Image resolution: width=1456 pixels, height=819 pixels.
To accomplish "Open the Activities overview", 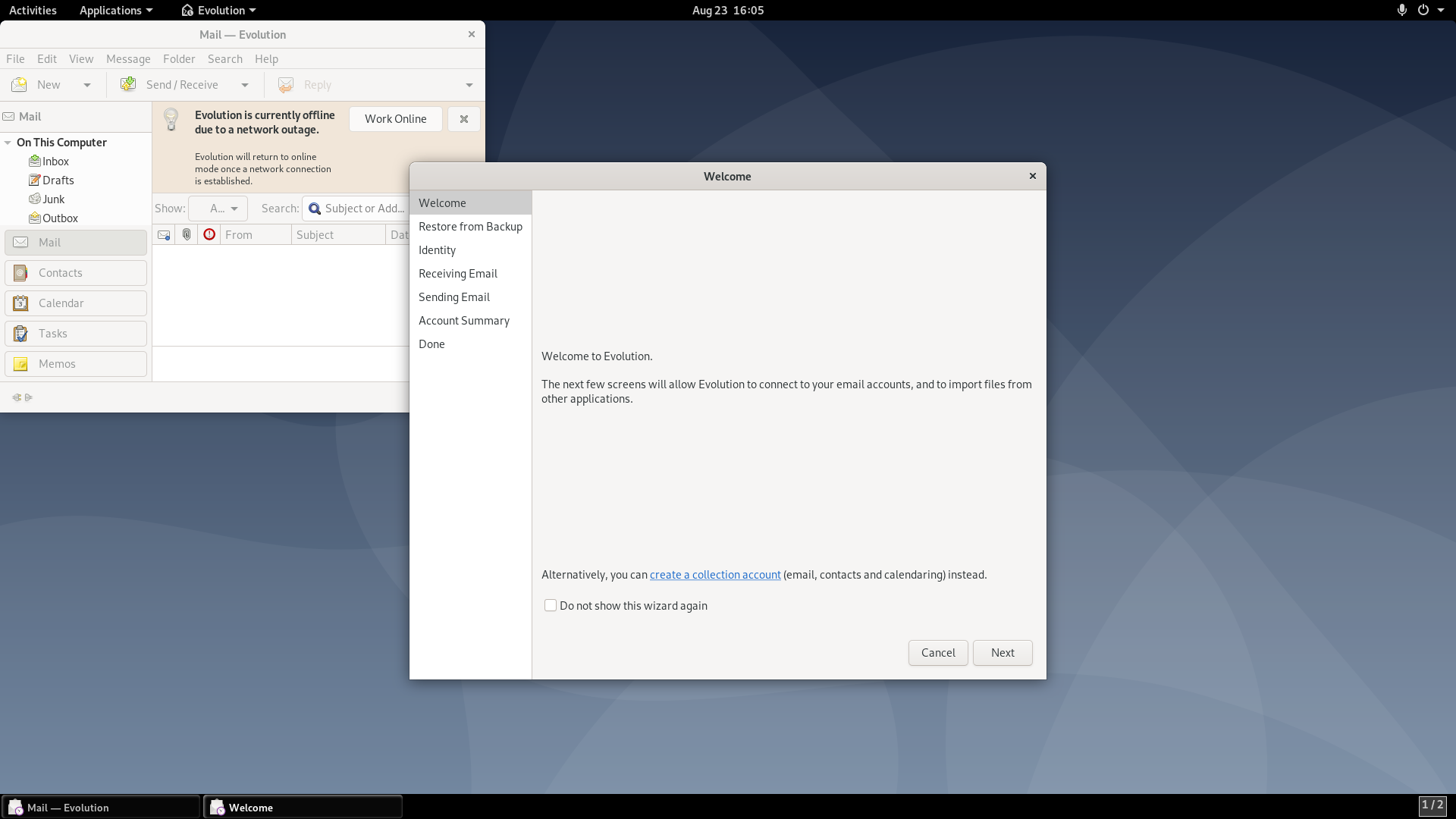I will pyautogui.click(x=33, y=10).
